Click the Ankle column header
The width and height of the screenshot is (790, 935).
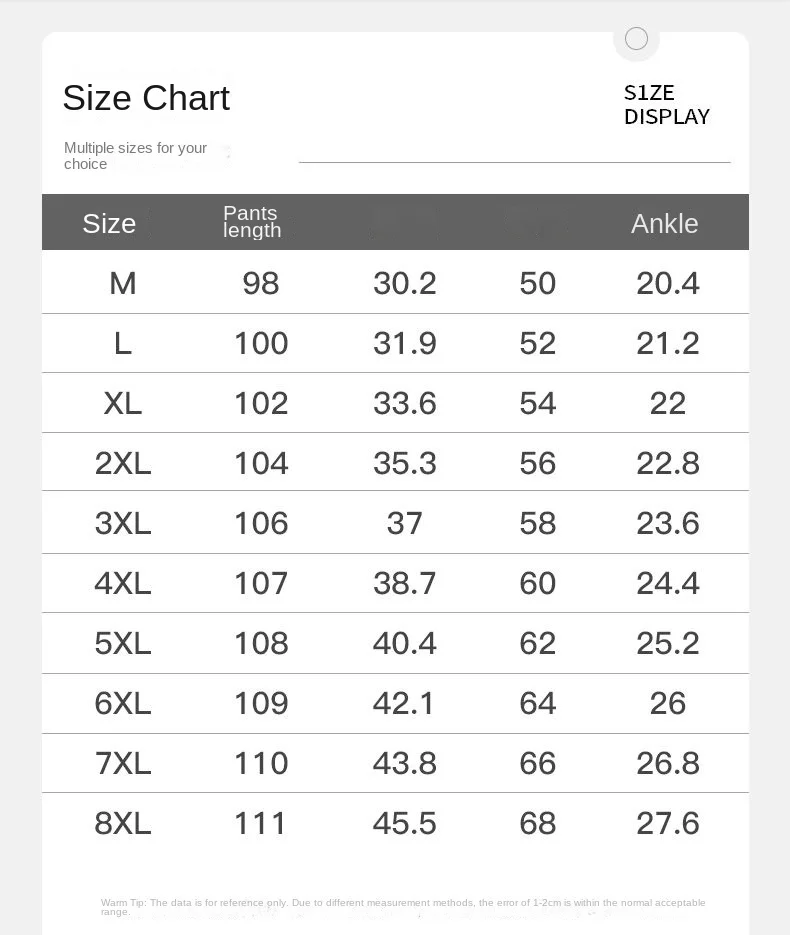[x=665, y=224]
